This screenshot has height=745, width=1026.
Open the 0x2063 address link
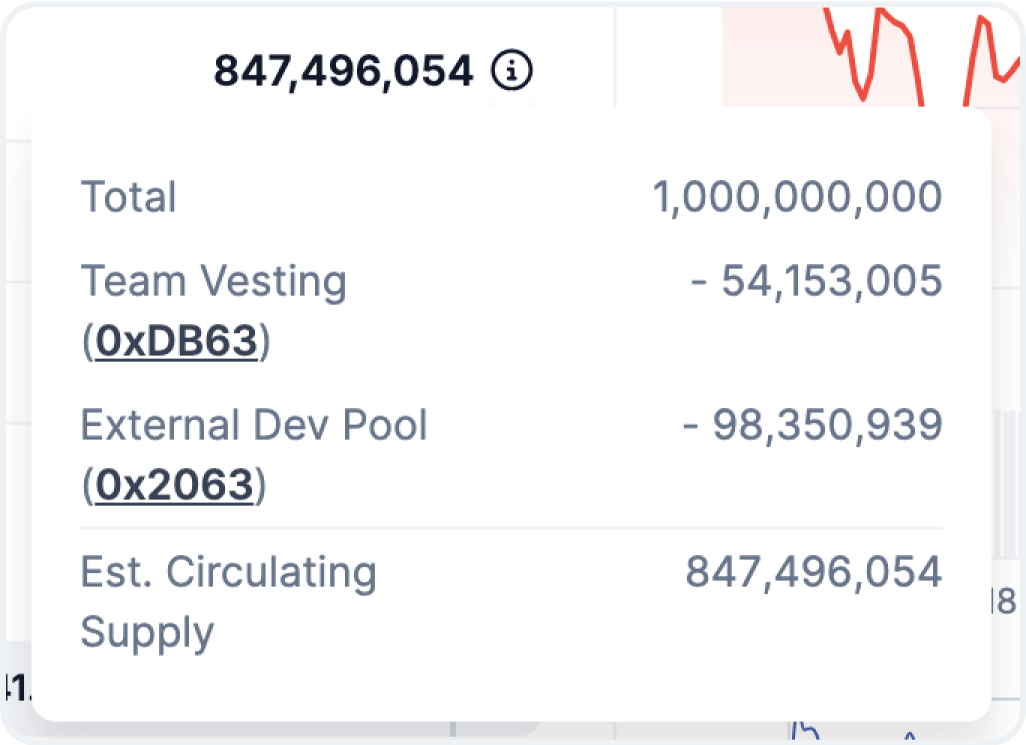coord(174,486)
